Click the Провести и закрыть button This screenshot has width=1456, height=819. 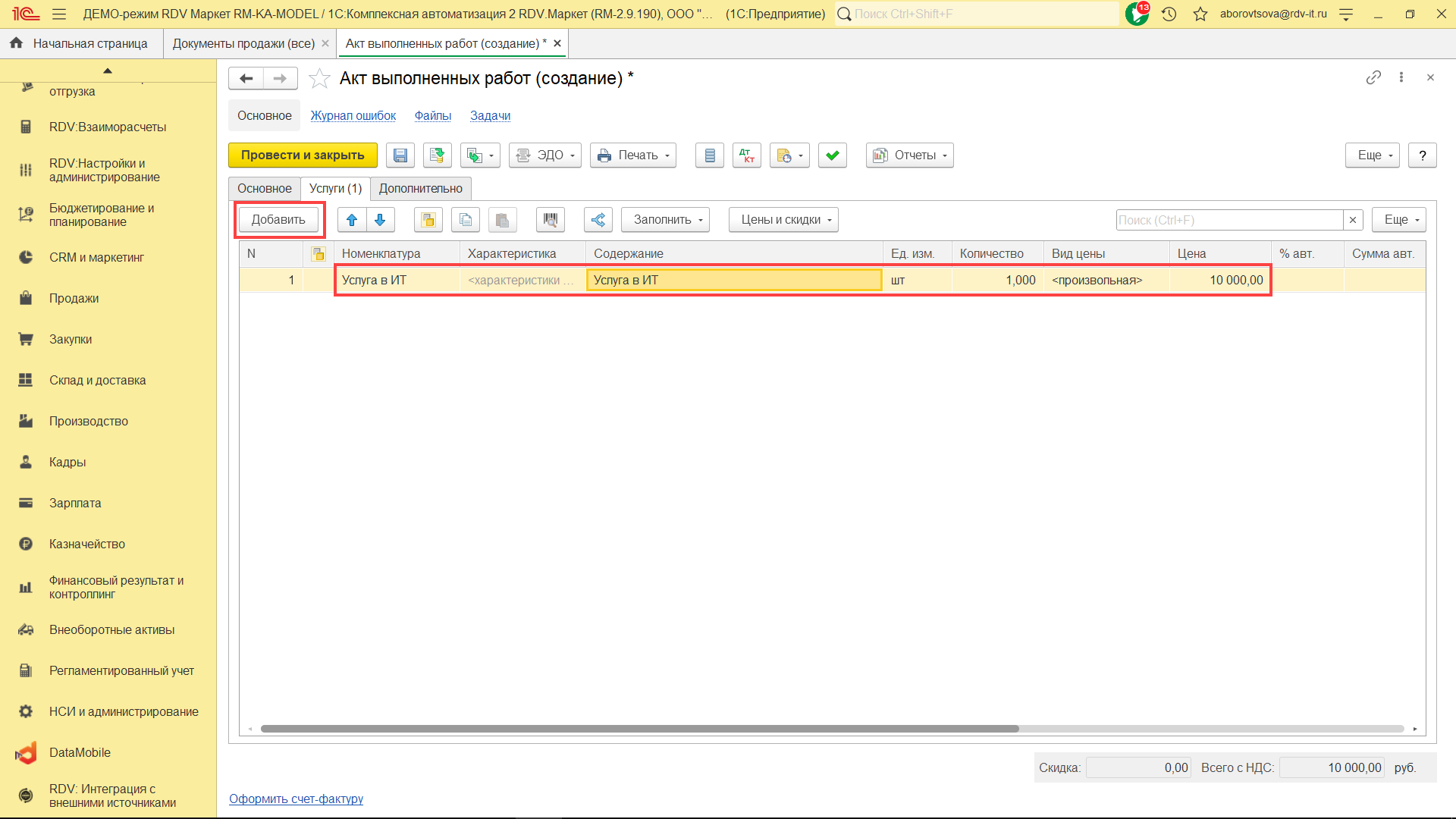303,155
